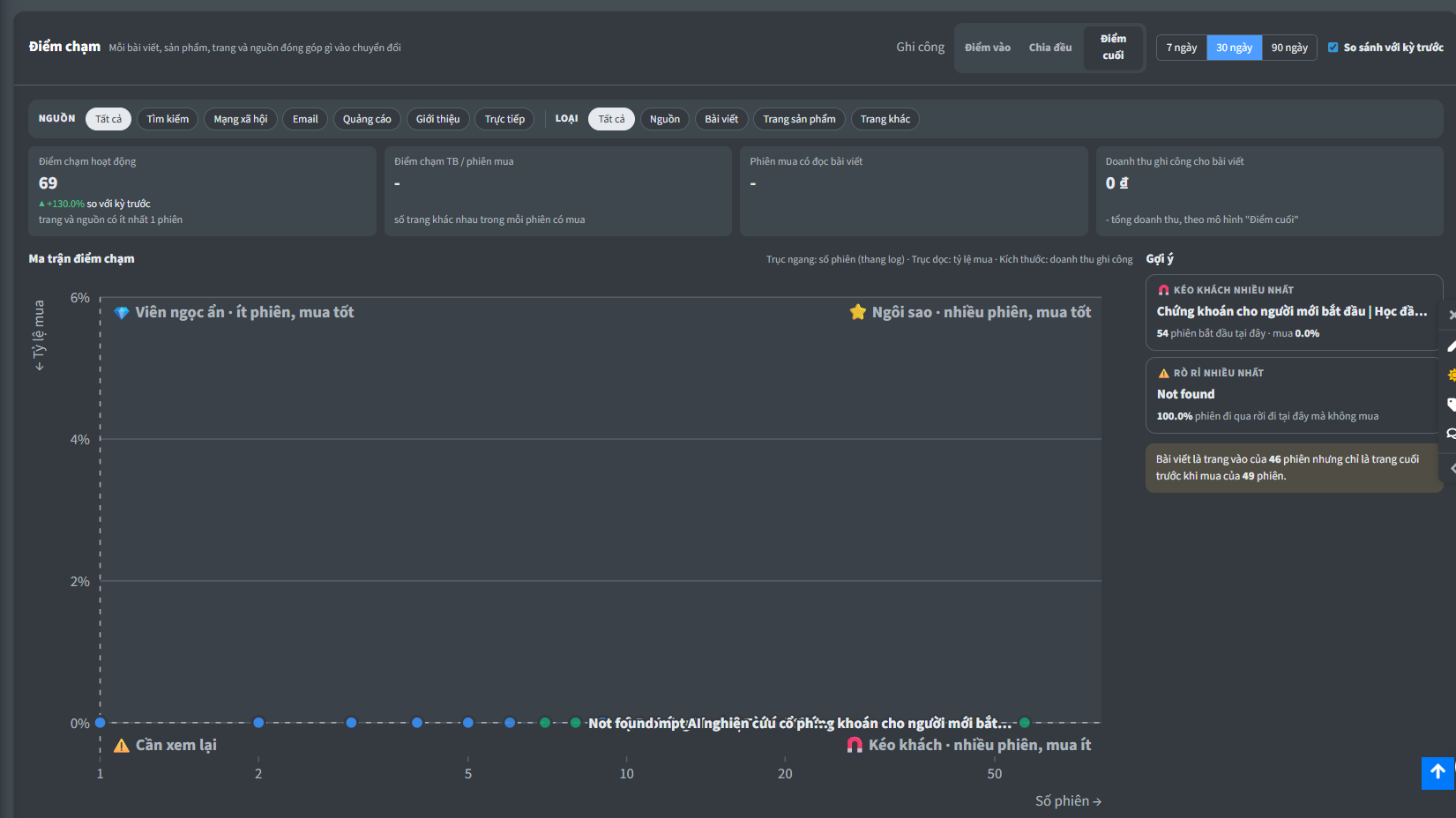
Task: Click the scroll-to-top arrow button
Action: tap(1437, 773)
